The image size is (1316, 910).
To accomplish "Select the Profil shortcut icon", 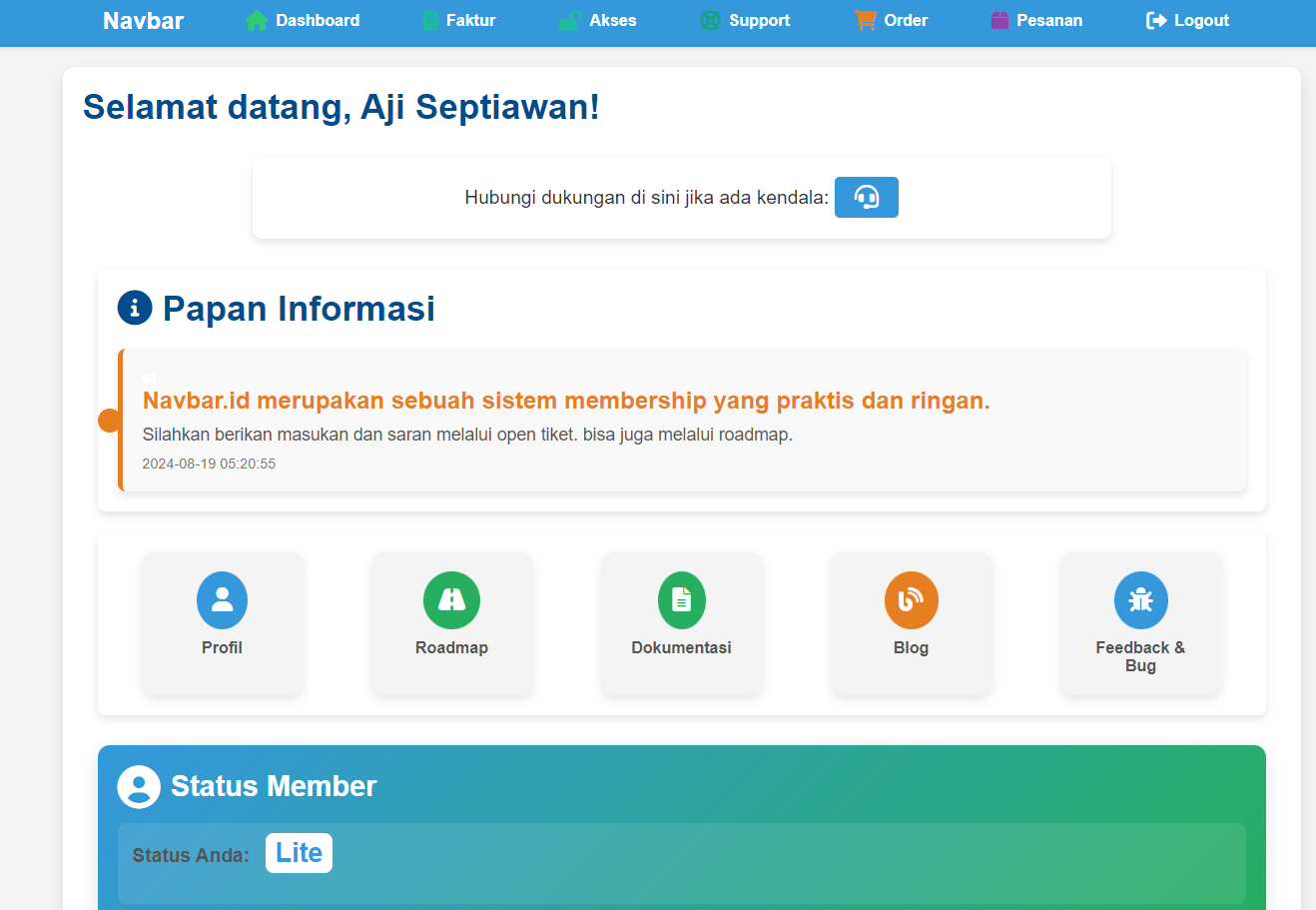I will (x=222, y=599).
